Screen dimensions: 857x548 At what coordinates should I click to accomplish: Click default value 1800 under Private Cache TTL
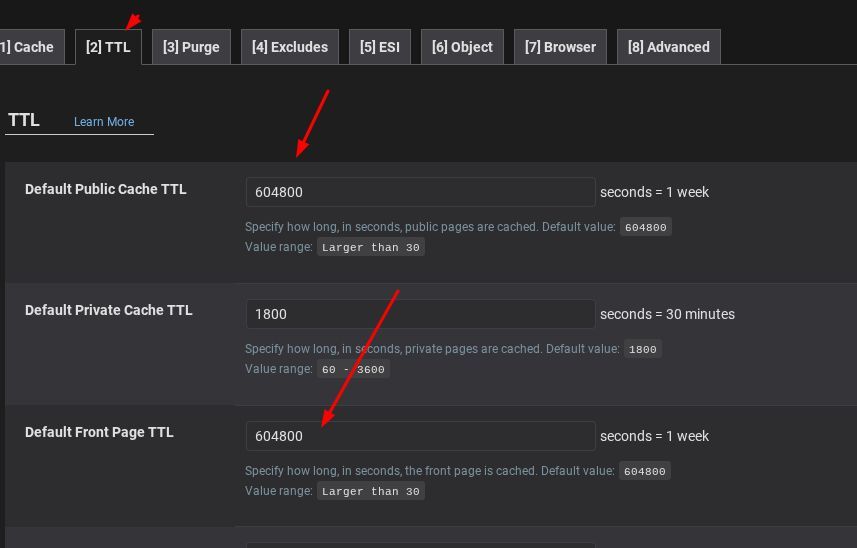(642, 349)
